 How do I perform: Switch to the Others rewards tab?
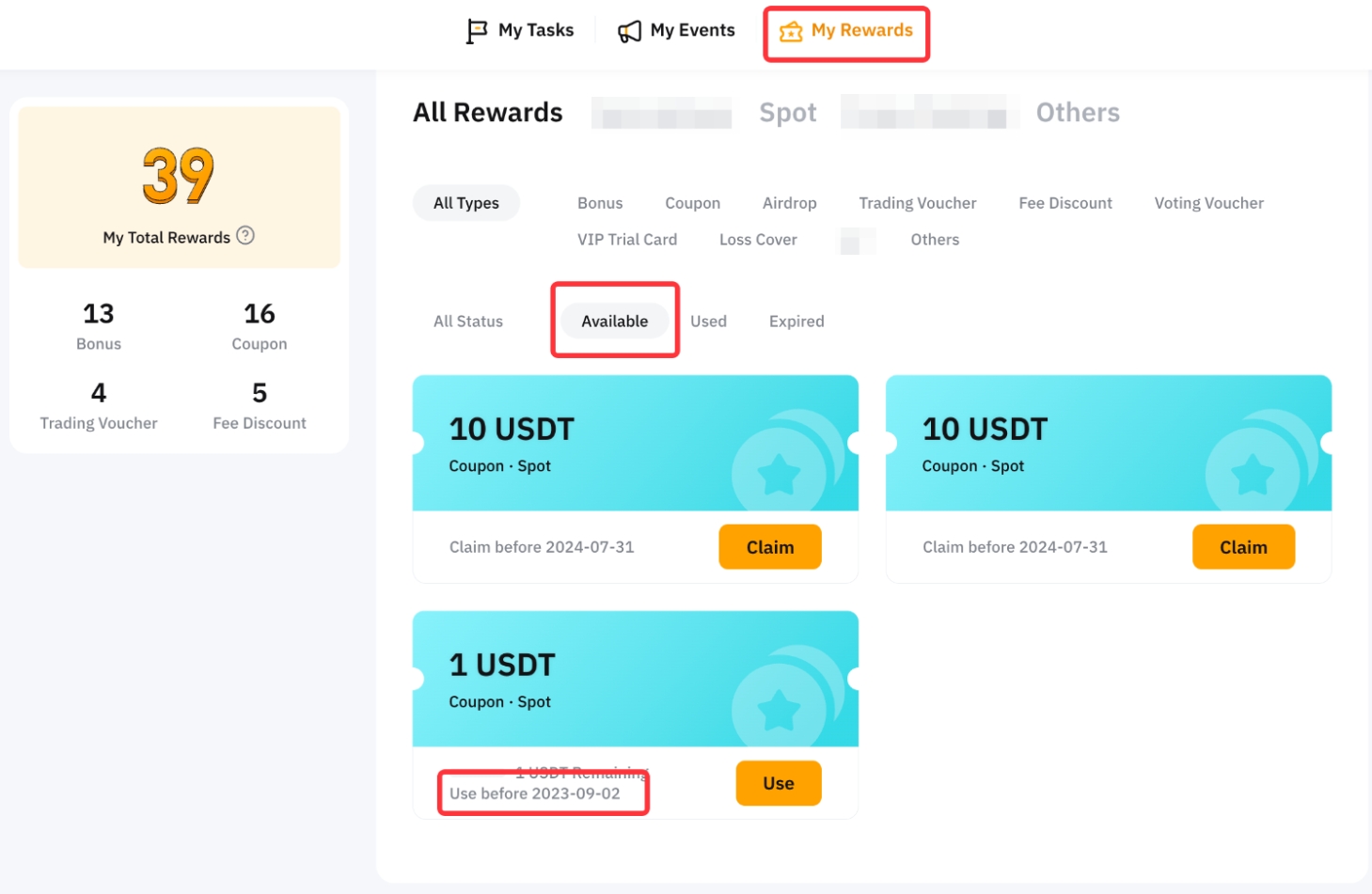[x=1078, y=113]
